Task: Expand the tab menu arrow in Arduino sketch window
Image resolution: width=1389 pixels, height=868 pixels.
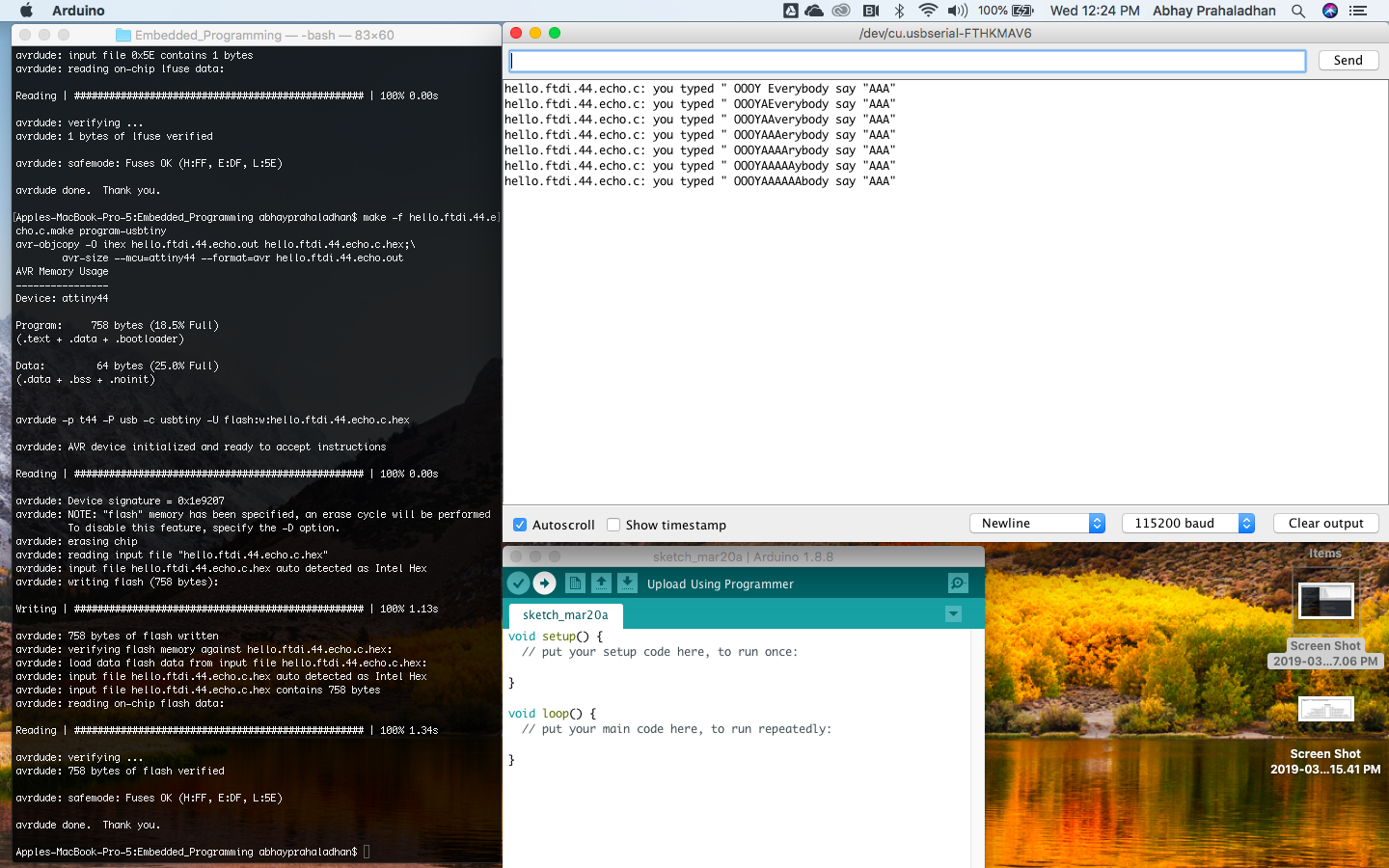Action: [x=953, y=614]
